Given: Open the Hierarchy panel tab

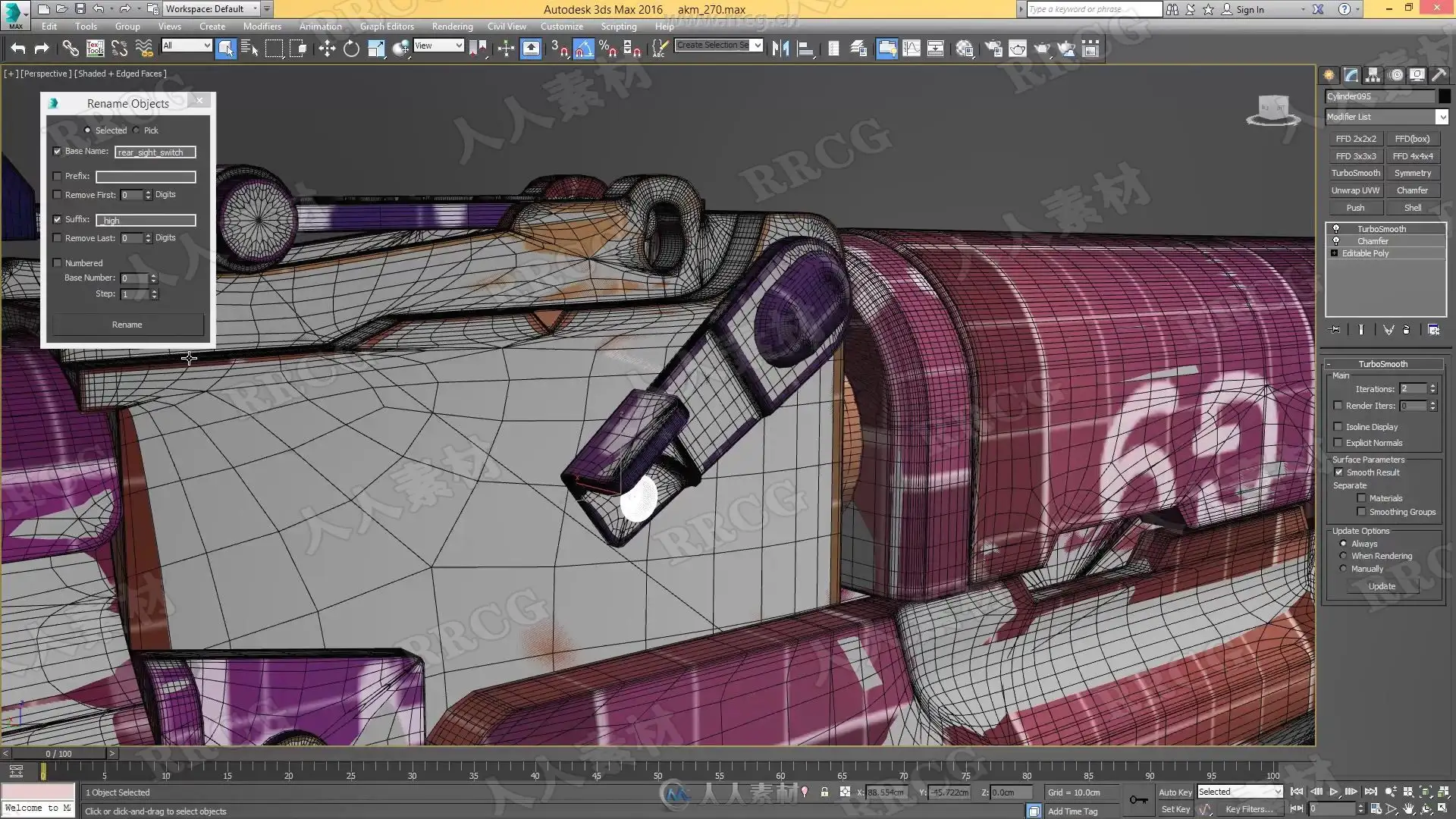Looking at the screenshot, I should [1373, 75].
